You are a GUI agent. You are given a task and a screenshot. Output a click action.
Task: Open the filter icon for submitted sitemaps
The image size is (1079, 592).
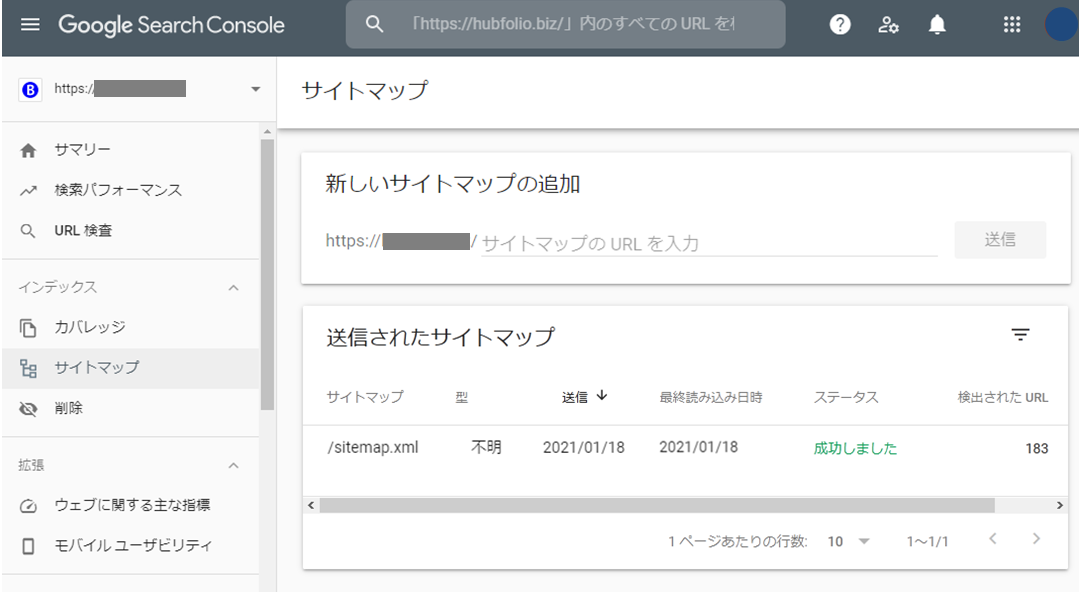[1020, 335]
